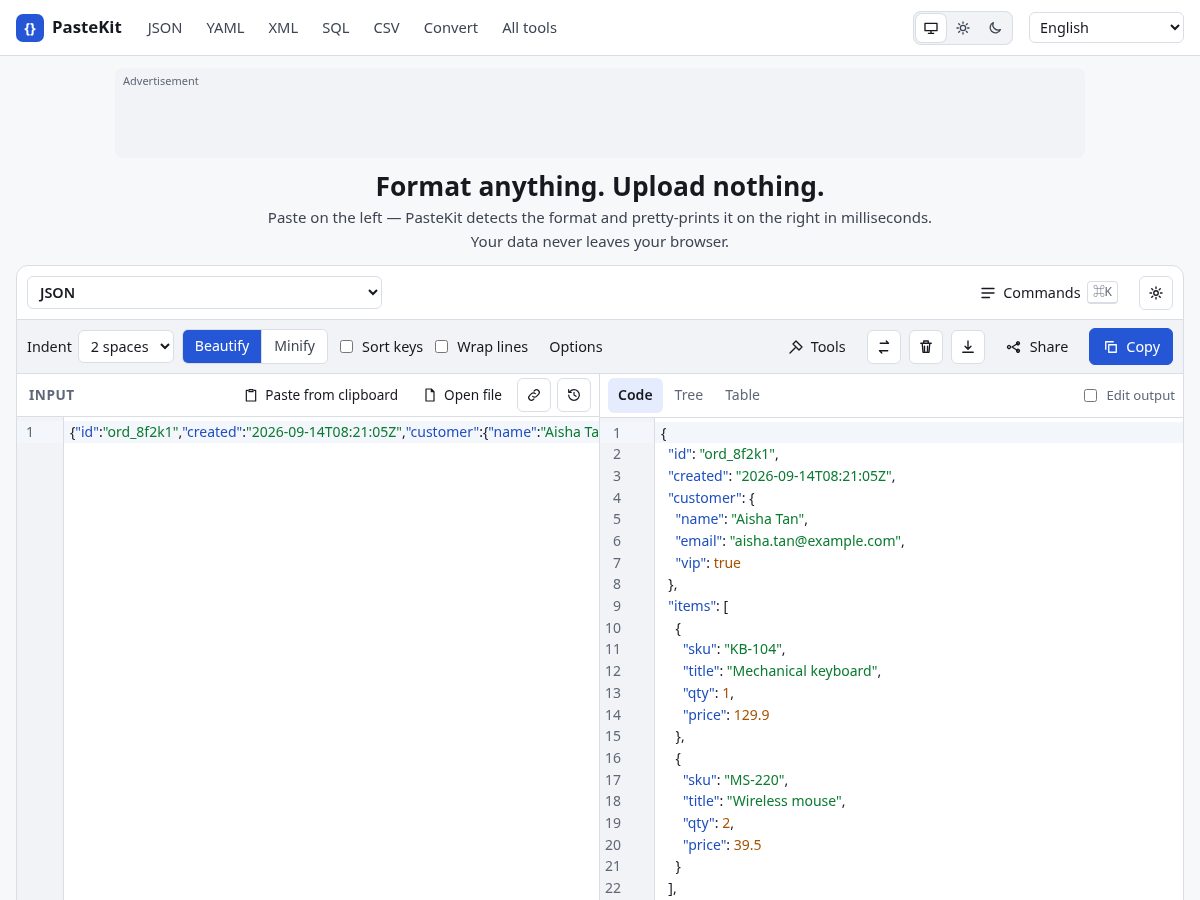Image resolution: width=1200 pixels, height=900 pixels.
Task: Download the formatted output
Action: pos(968,347)
